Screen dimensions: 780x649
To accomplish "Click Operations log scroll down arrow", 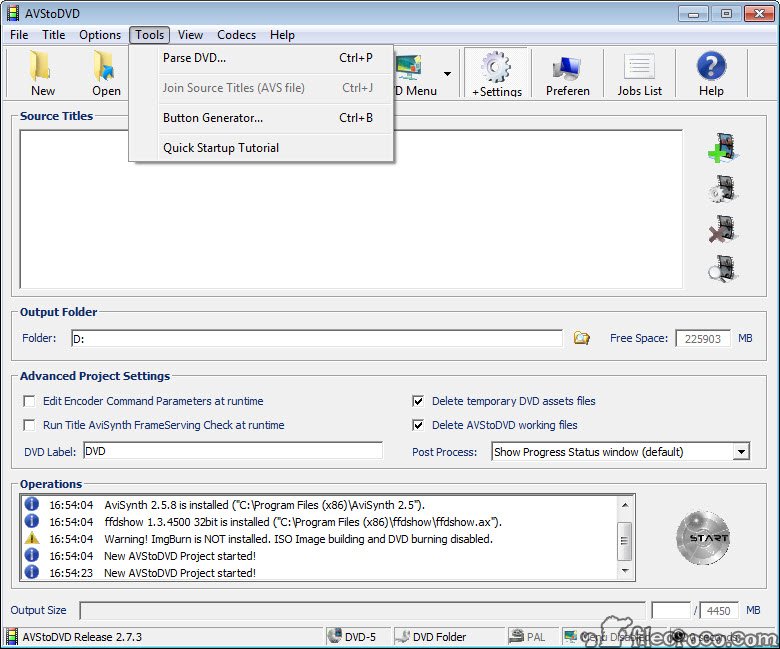I will click(625, 571).
